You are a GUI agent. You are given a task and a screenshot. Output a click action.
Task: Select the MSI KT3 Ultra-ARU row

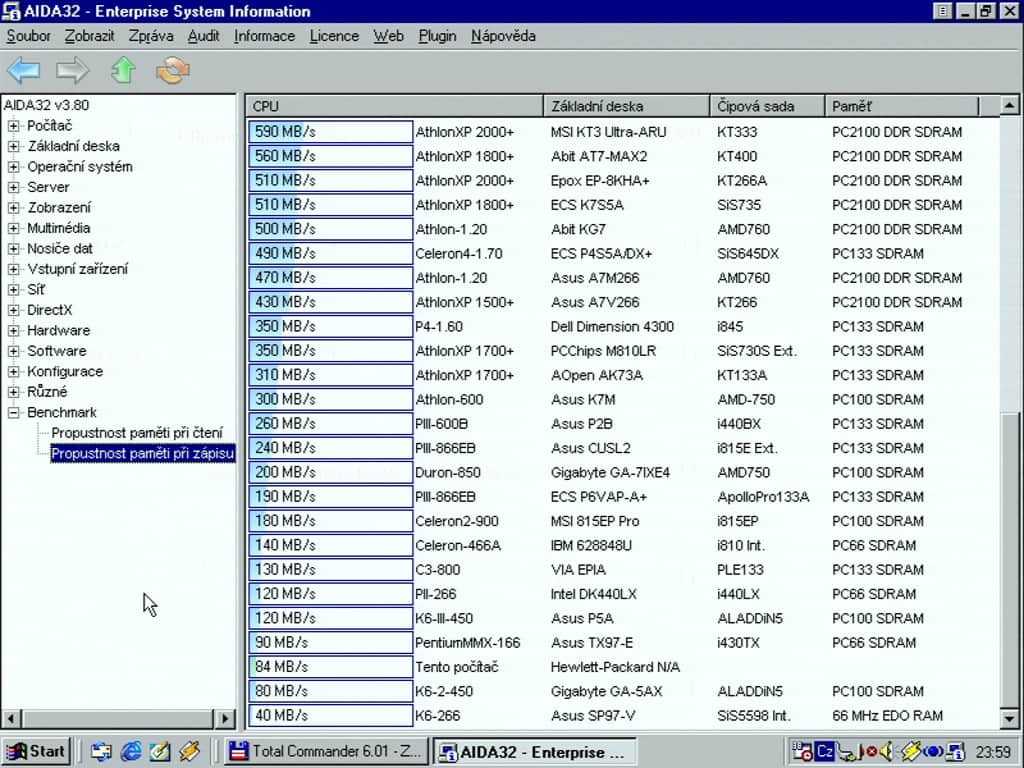pos(623,132)
